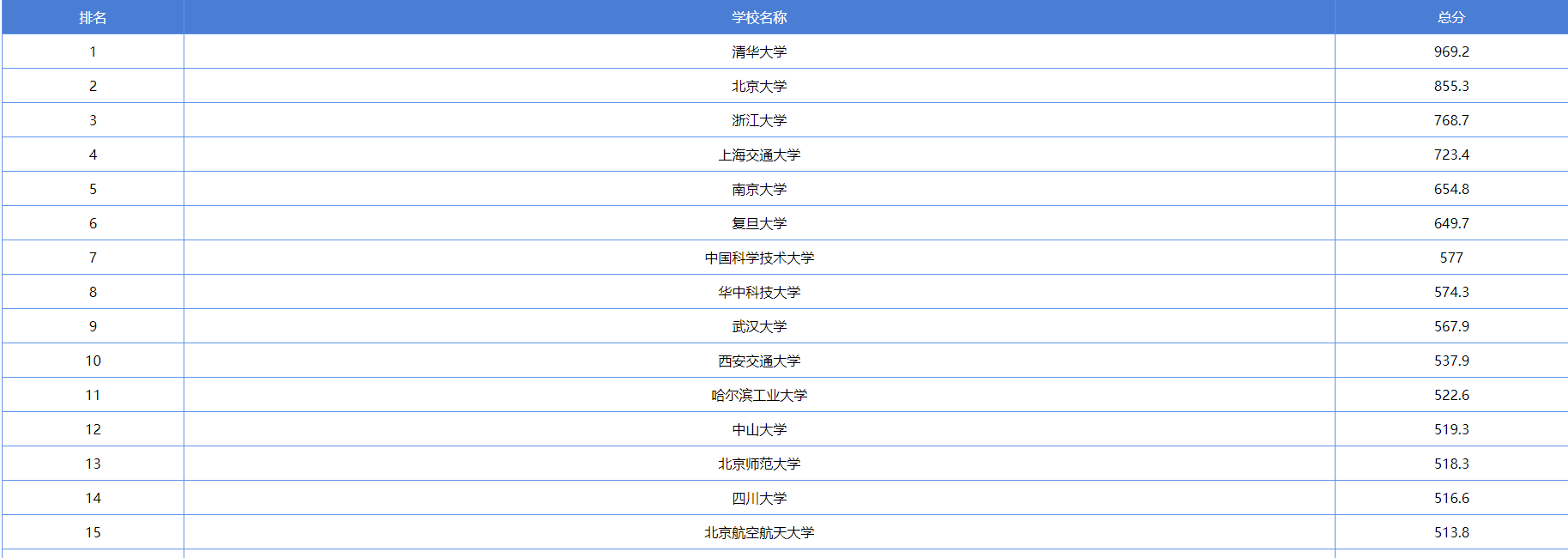Screen dimensions: 1568x558
Task: Click rank number 10 in 西安交通大学 row
Action: (x=93, y=361)
